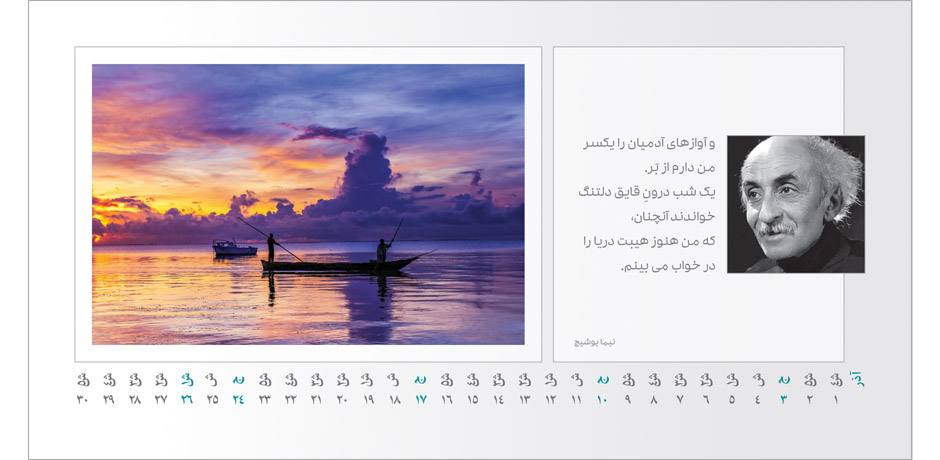Click teal Friday glyph above date 17

coord(420,380)
